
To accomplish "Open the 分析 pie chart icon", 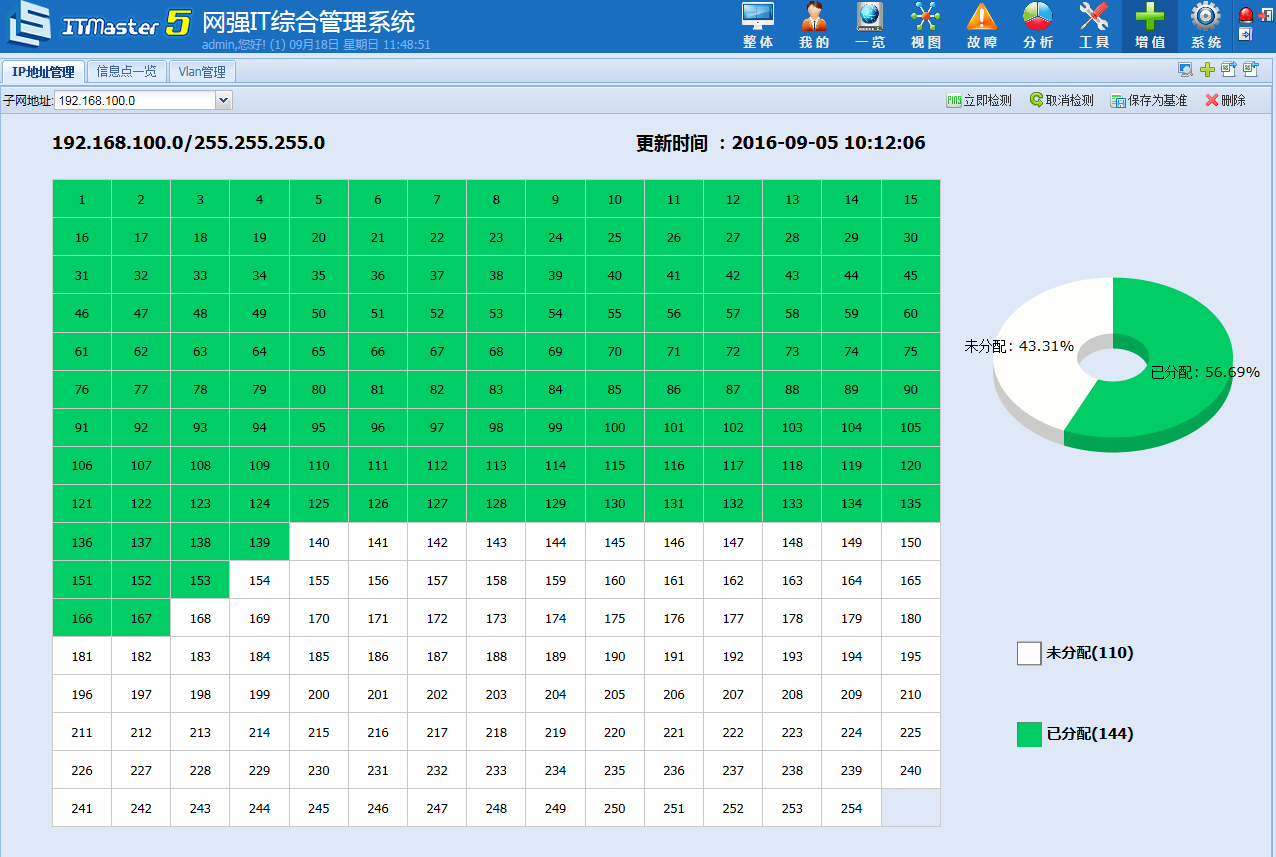I will [1038, 17].
